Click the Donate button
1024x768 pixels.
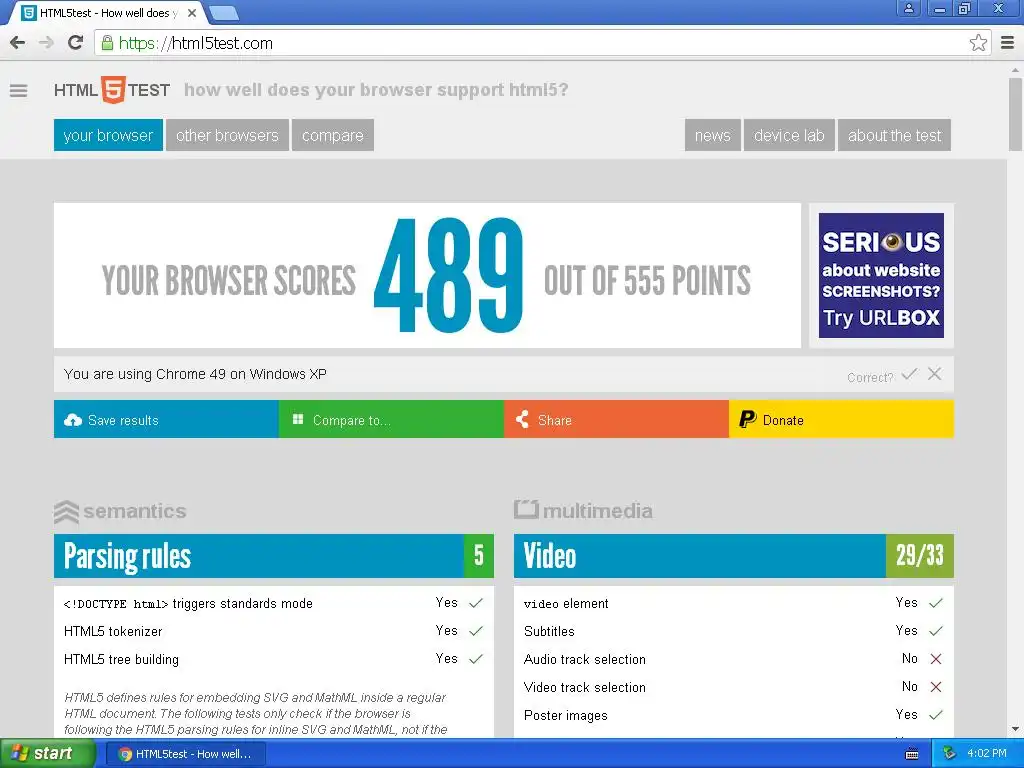click(x=841, y=419)
